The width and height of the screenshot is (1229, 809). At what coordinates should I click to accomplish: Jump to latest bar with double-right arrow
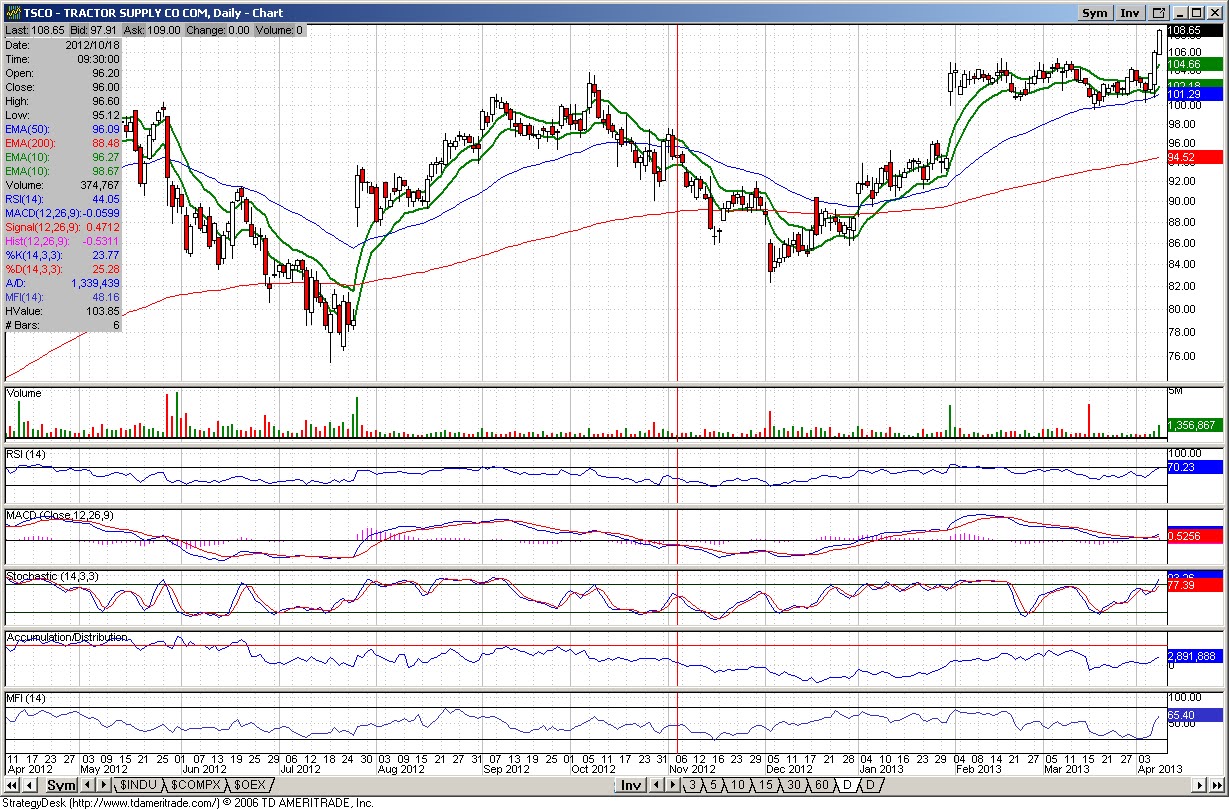(x=1217, y=785)
